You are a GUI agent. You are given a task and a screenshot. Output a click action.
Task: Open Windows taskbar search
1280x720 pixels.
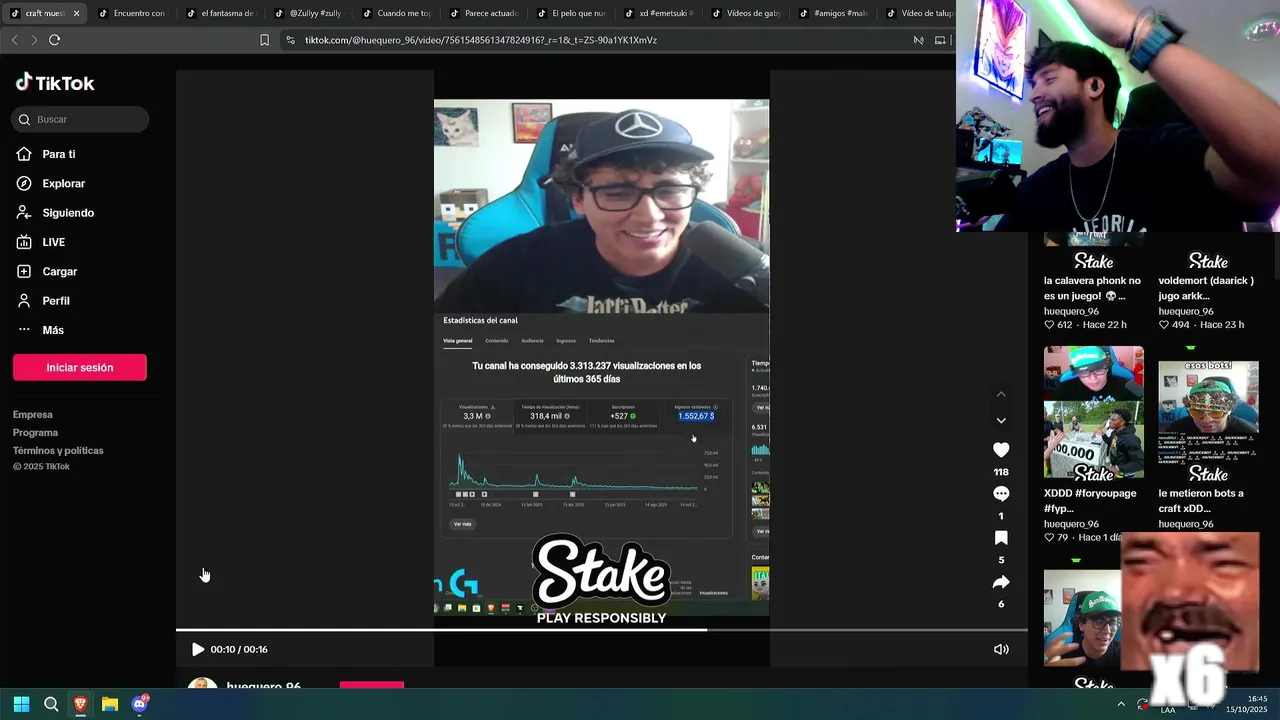pos(51,704)
